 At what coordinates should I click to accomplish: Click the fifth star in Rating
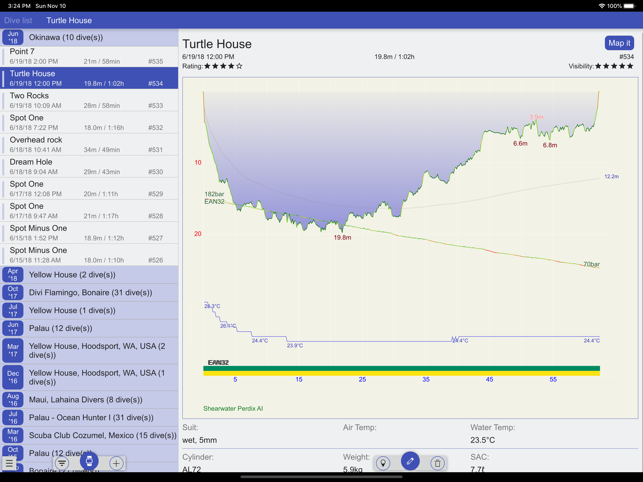click(x=239, y=66)
